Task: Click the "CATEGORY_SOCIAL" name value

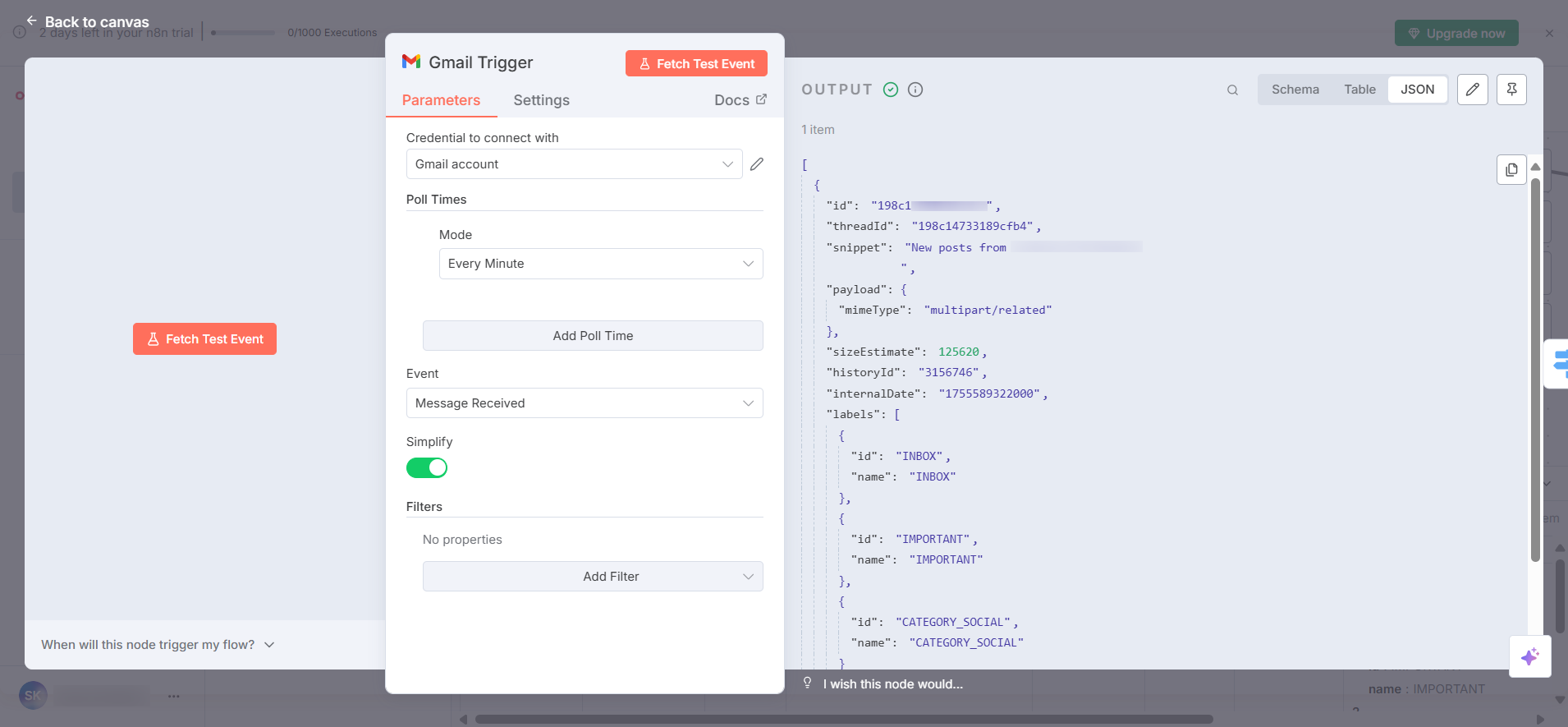Action: click(x=966, y=643)
